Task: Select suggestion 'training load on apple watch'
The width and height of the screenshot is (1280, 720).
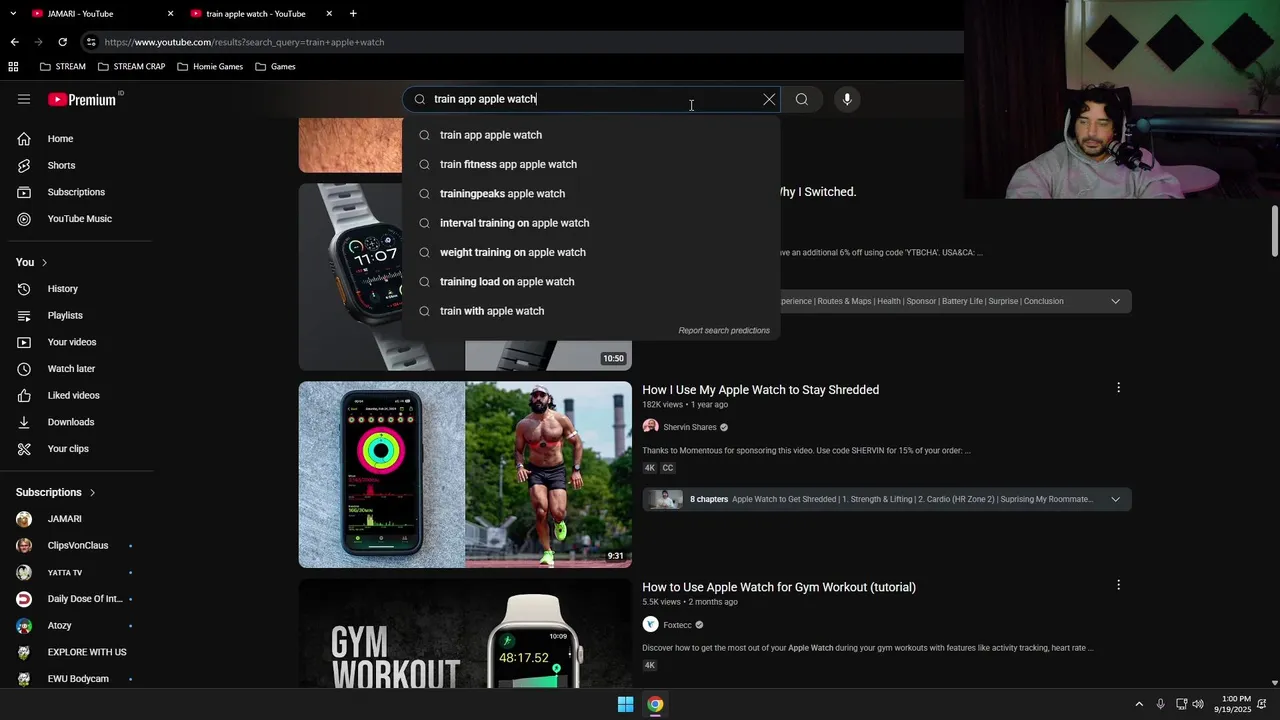Action: tap(591, 282)
